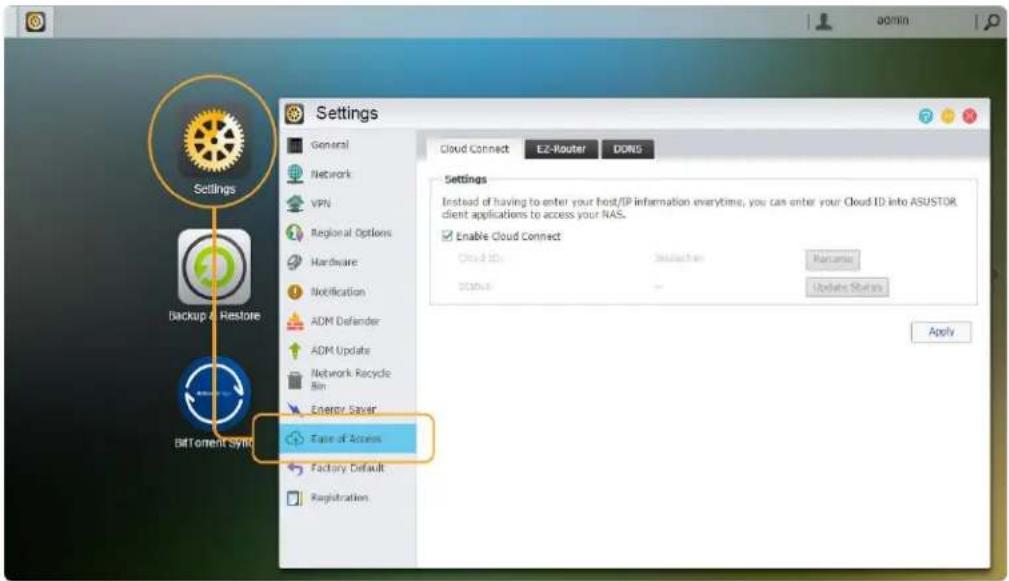Click the Update Status button
Screen dimensions: 1009x581
pos(847,287)
